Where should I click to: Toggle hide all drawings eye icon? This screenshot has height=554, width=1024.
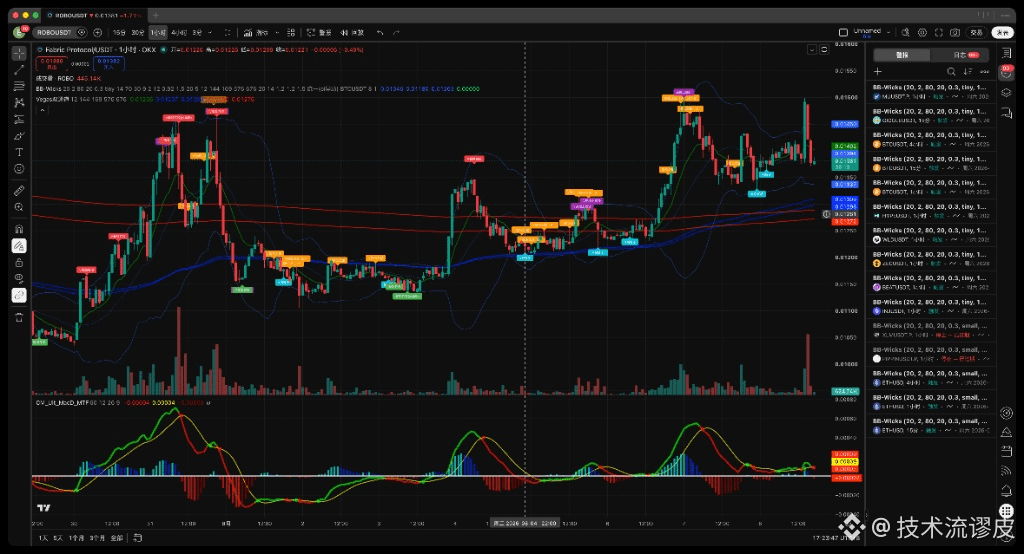(19, 279)
